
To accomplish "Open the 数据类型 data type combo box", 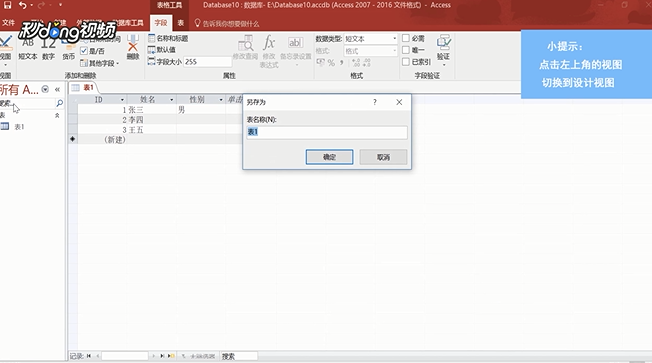I will coord(370,39).
